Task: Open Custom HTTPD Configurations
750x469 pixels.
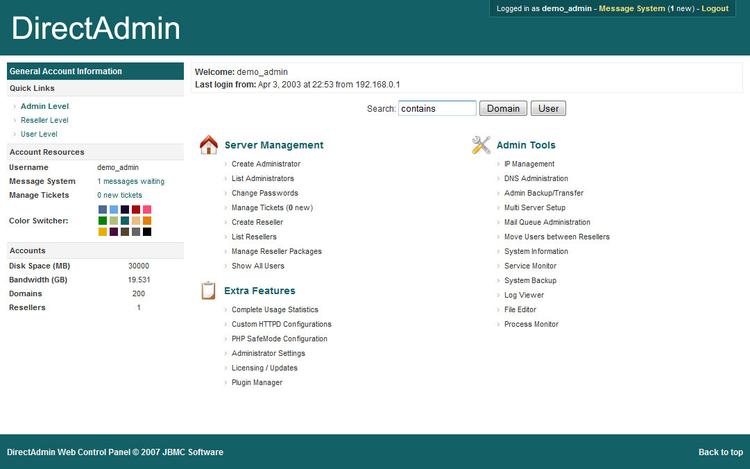Action: point(281,324)
